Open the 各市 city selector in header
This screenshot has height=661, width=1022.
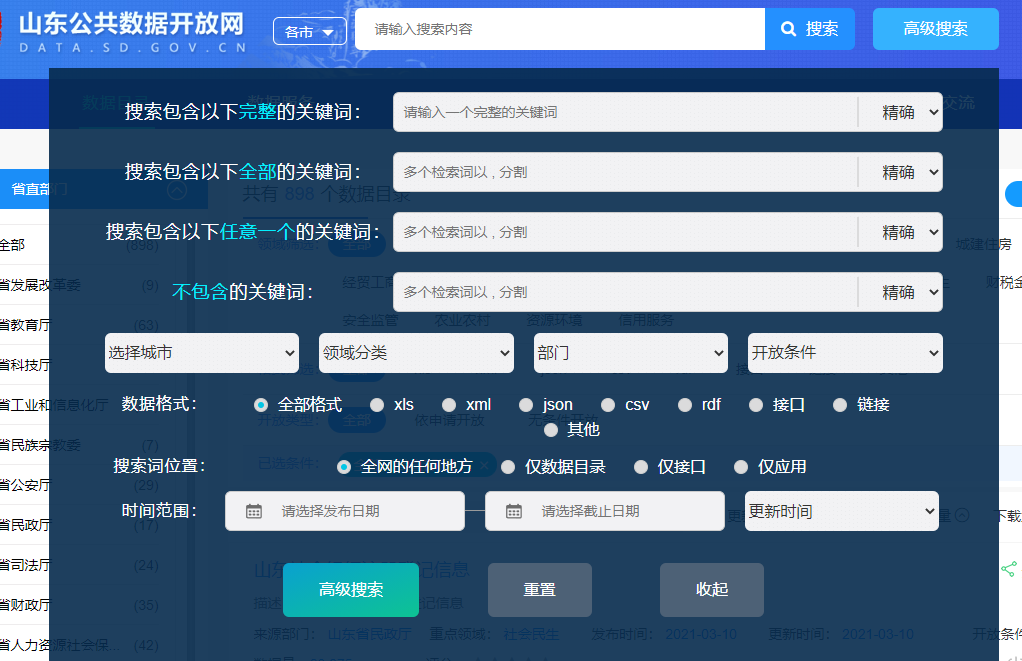(309, 32)
